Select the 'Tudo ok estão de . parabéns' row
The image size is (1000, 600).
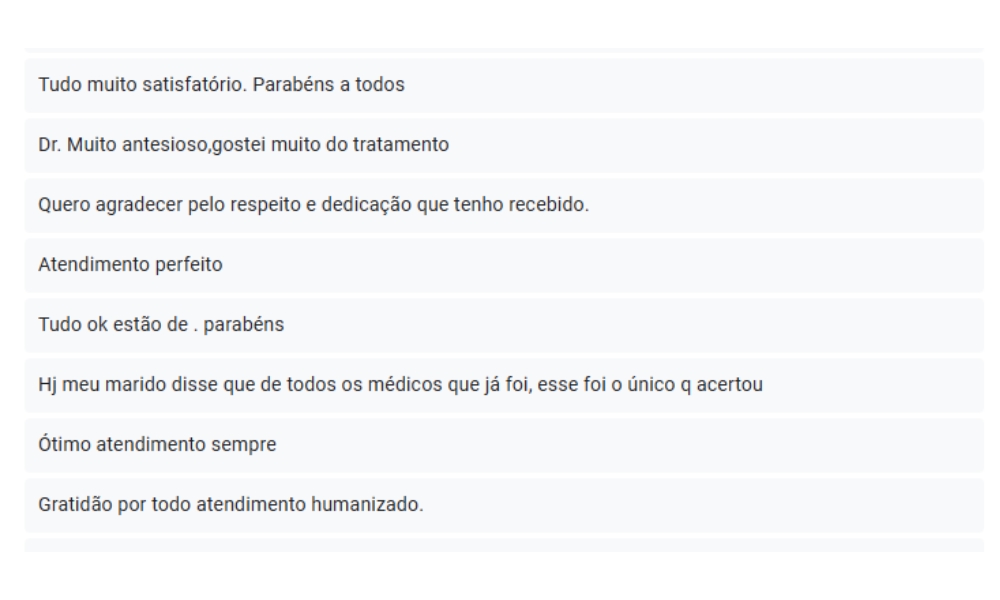(504, 325)
